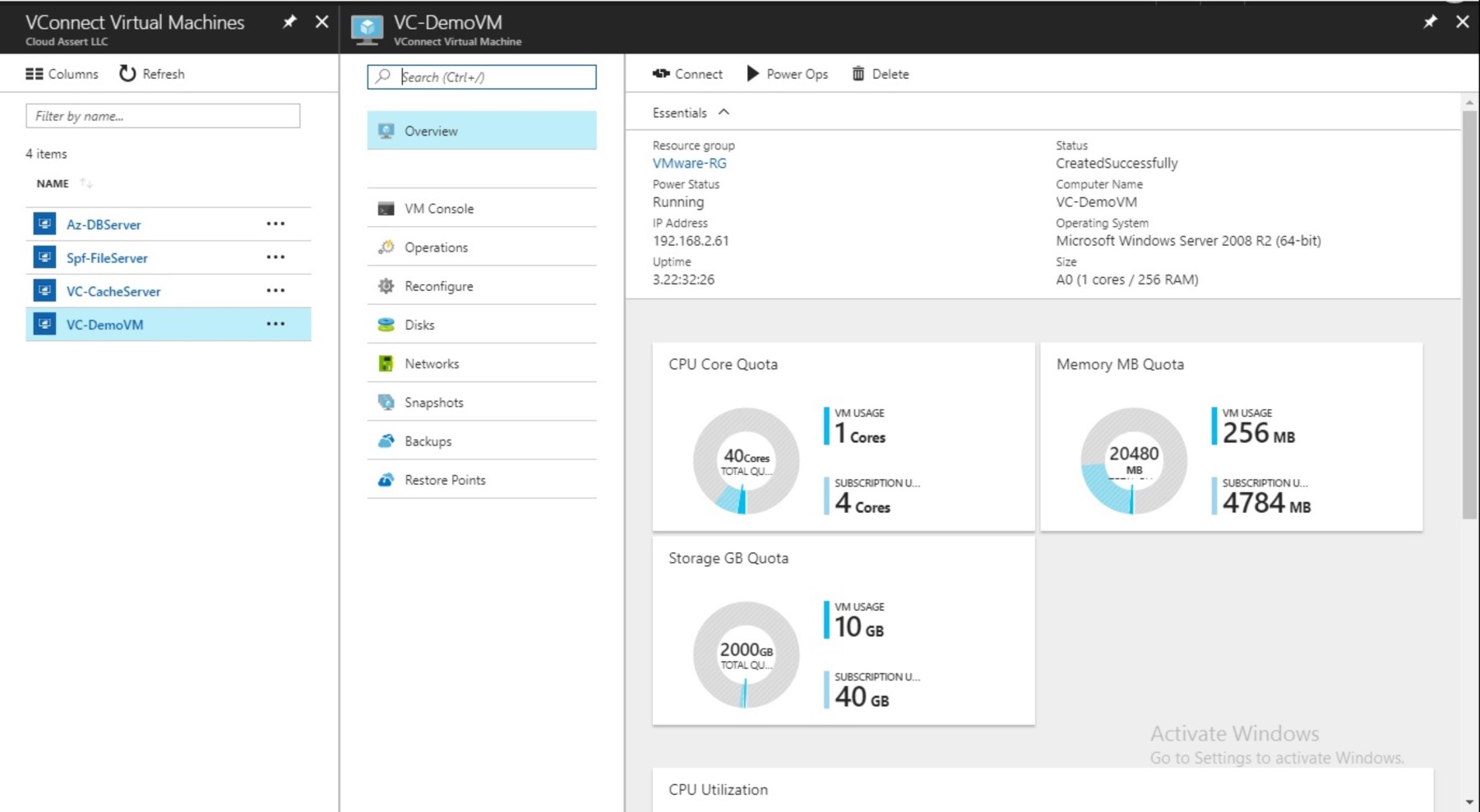Screen dimensions: 1480x812
Task: Pin the VC-DemoVM blade
Action: pyautogui.click(x=1430, y=22)
